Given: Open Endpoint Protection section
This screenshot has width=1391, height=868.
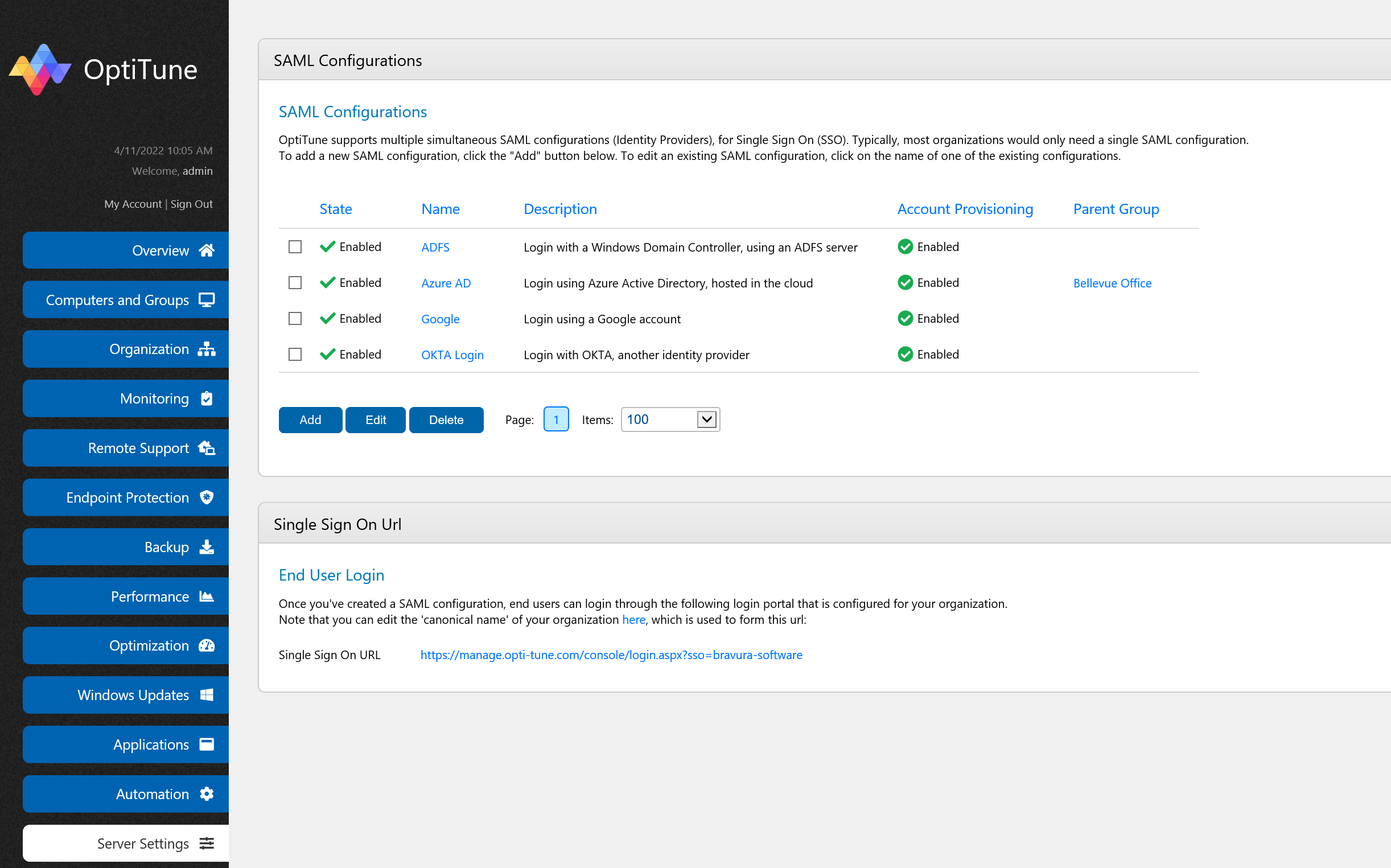Looking at the screenshot, I should (126, 497).
